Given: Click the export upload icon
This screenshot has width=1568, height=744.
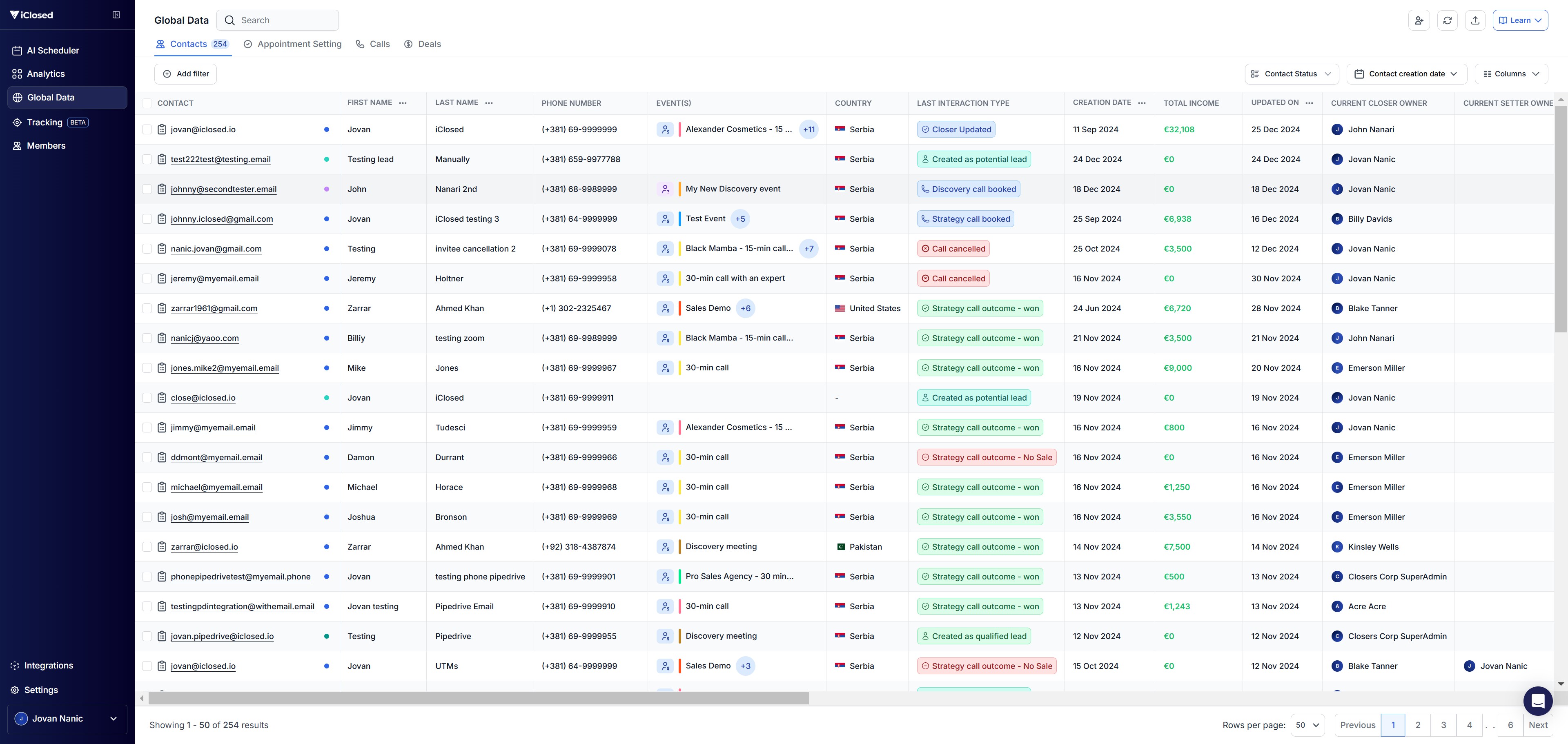Looking at the screenshot, I should coord(1475,20).
